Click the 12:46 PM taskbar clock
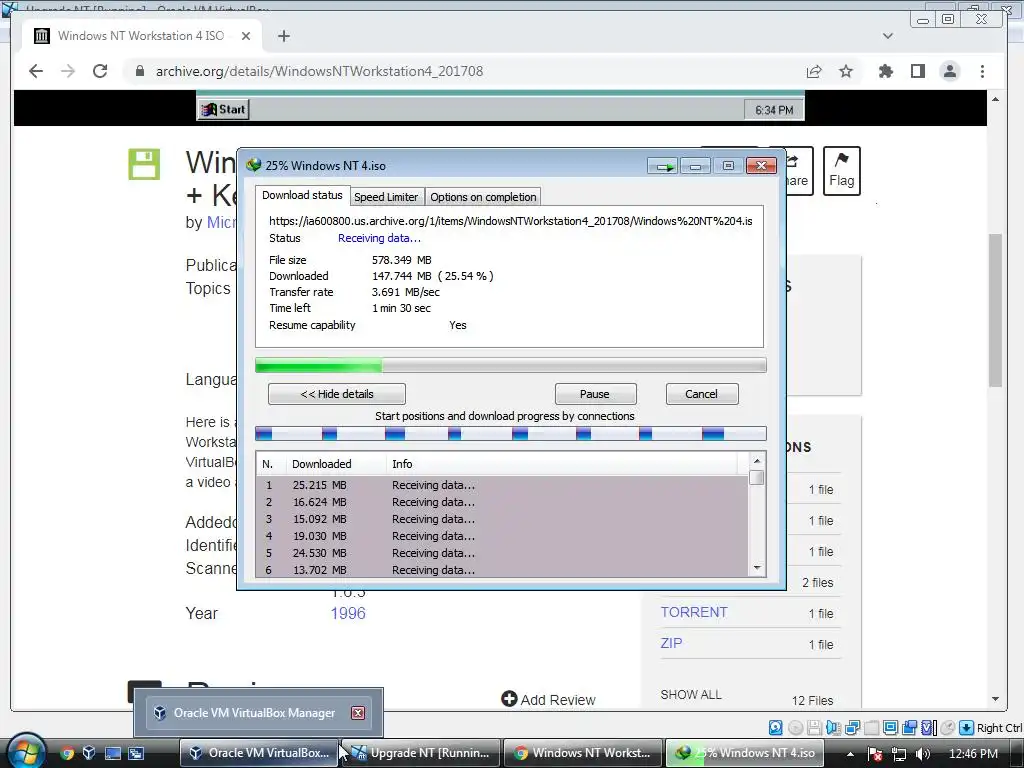Screen dimensions: 1024x768 973,754
